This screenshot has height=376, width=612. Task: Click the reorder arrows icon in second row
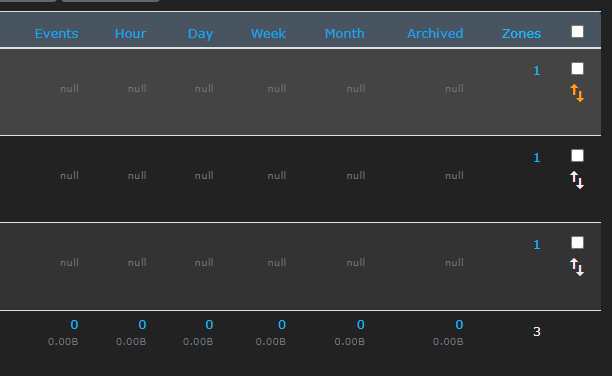[577, 180]
